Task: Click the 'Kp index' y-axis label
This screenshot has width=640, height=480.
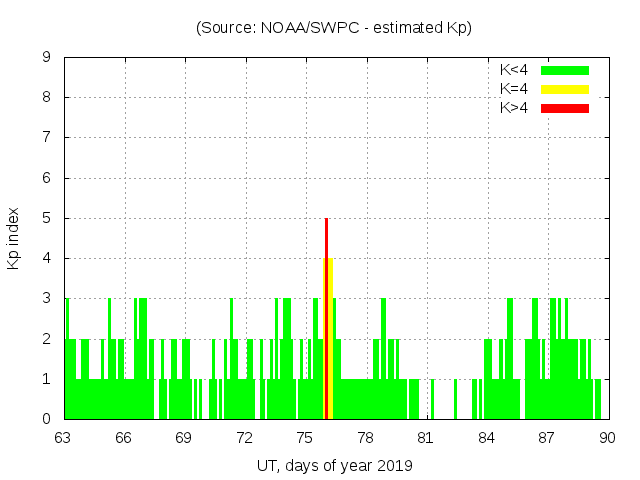Action: 14,238
